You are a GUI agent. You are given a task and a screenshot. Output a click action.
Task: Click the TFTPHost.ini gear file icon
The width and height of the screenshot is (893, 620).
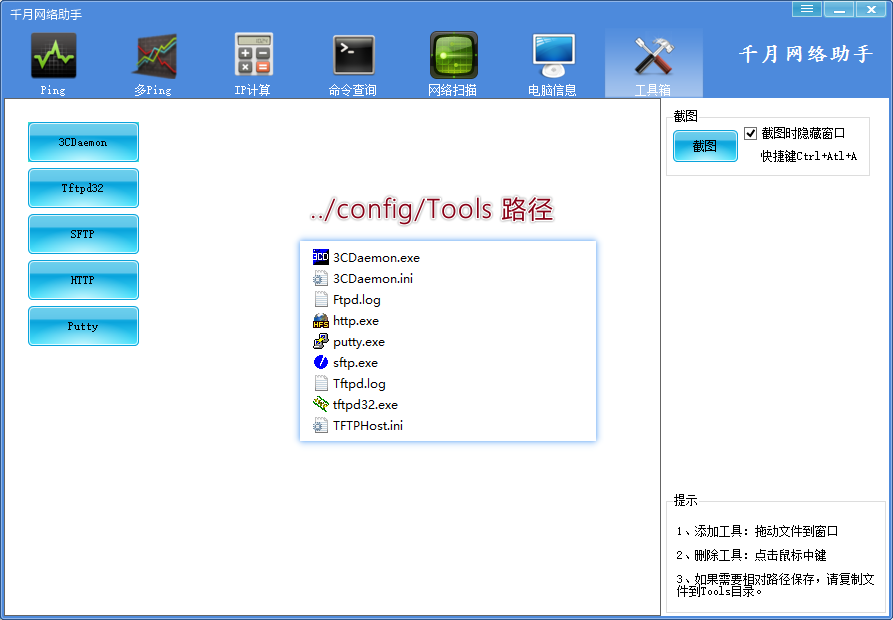[x=321, y=425]
